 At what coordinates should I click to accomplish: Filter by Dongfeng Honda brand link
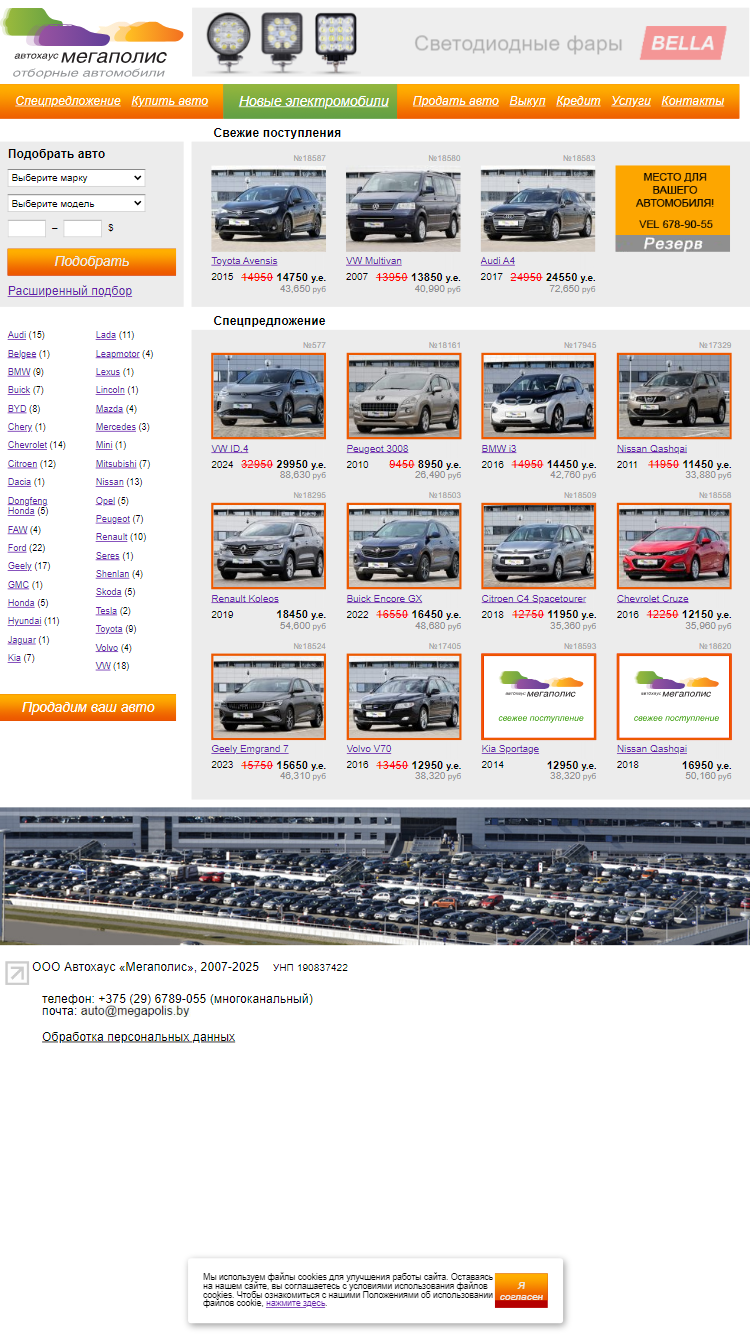click(x=27, y=506)
